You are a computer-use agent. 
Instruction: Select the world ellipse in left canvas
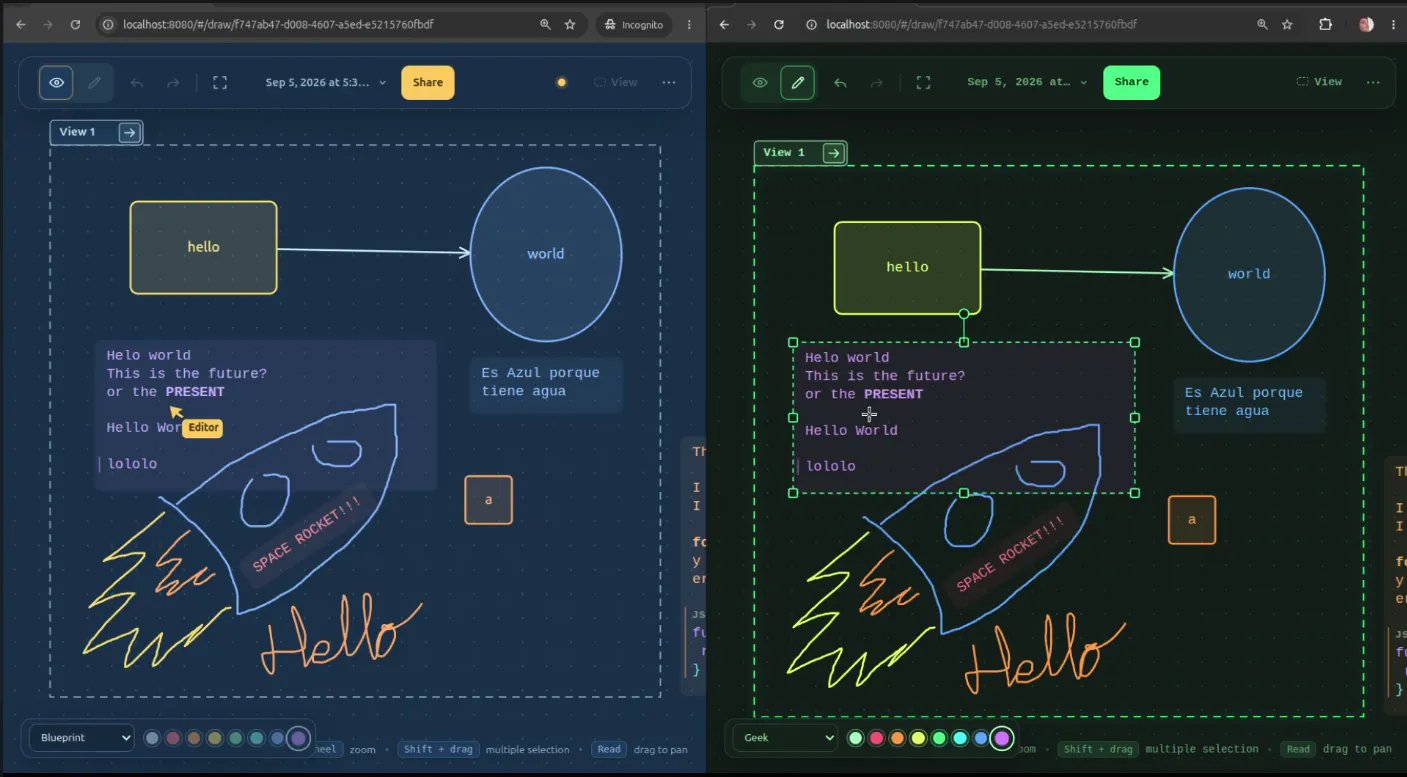546,254
